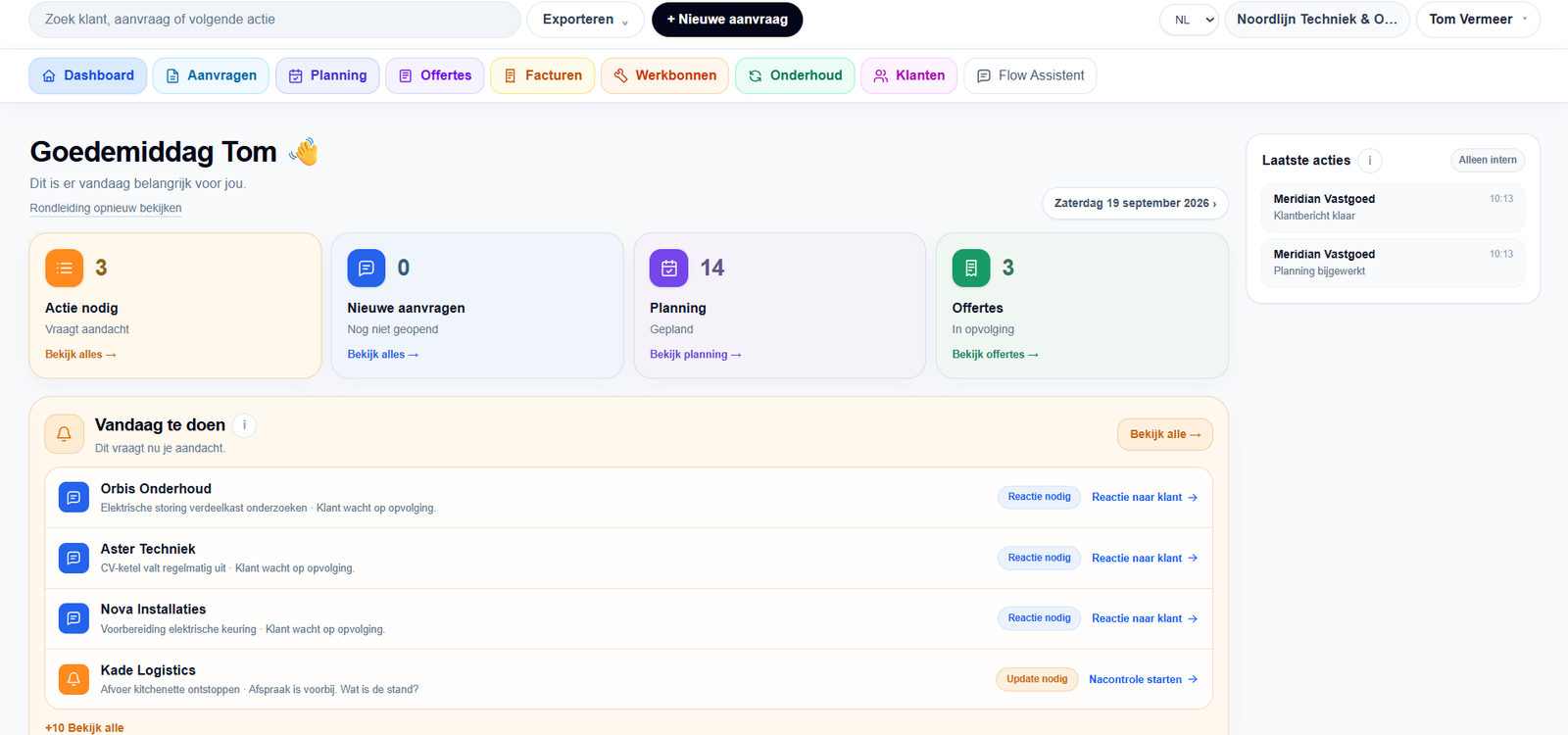Click Bekijk alles in Actie nodig card

click(80, 355)
